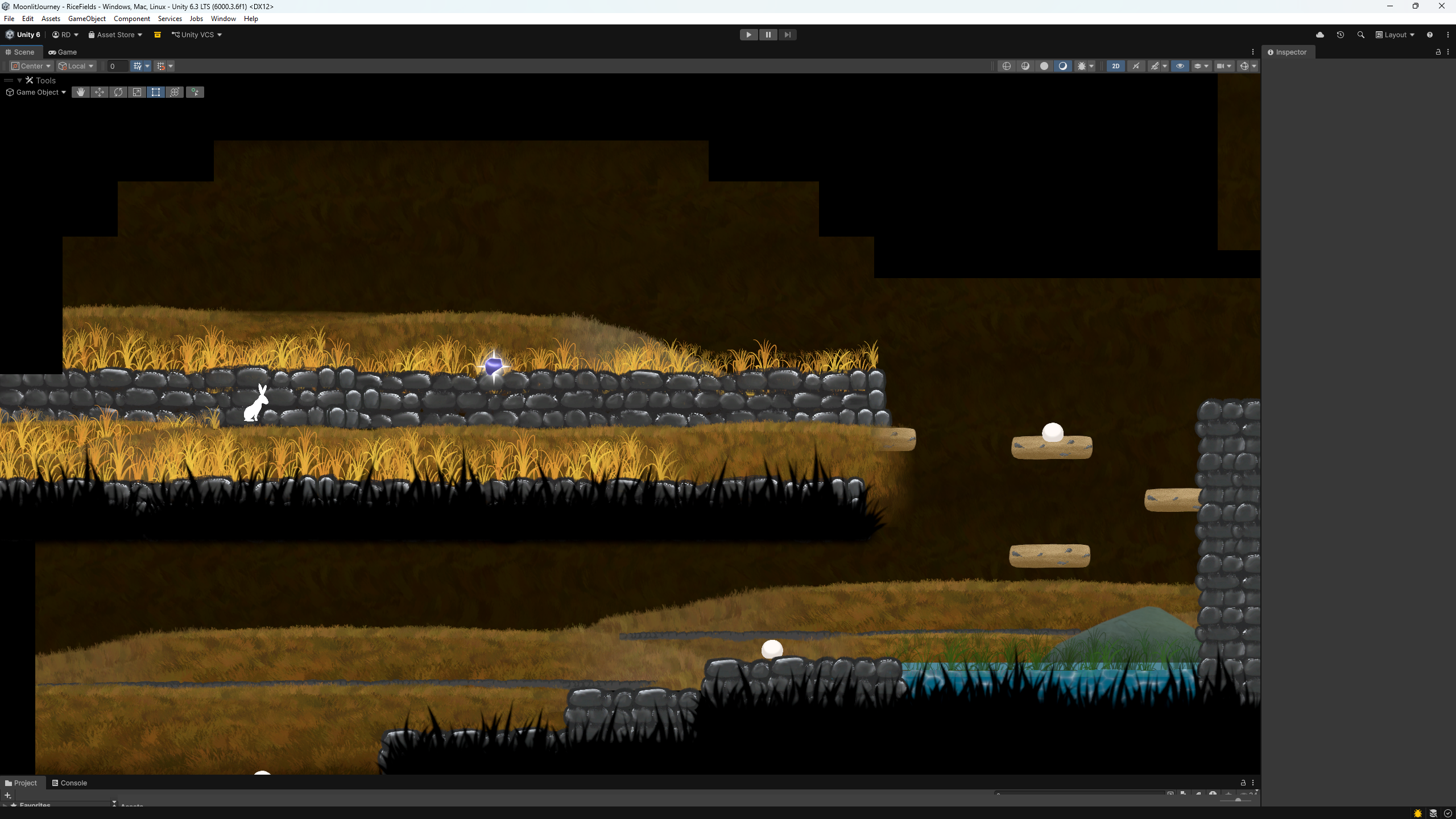
Task: Open the Local handle rotation dropdown
Action: pyautogui.click(x=76, y=66)
